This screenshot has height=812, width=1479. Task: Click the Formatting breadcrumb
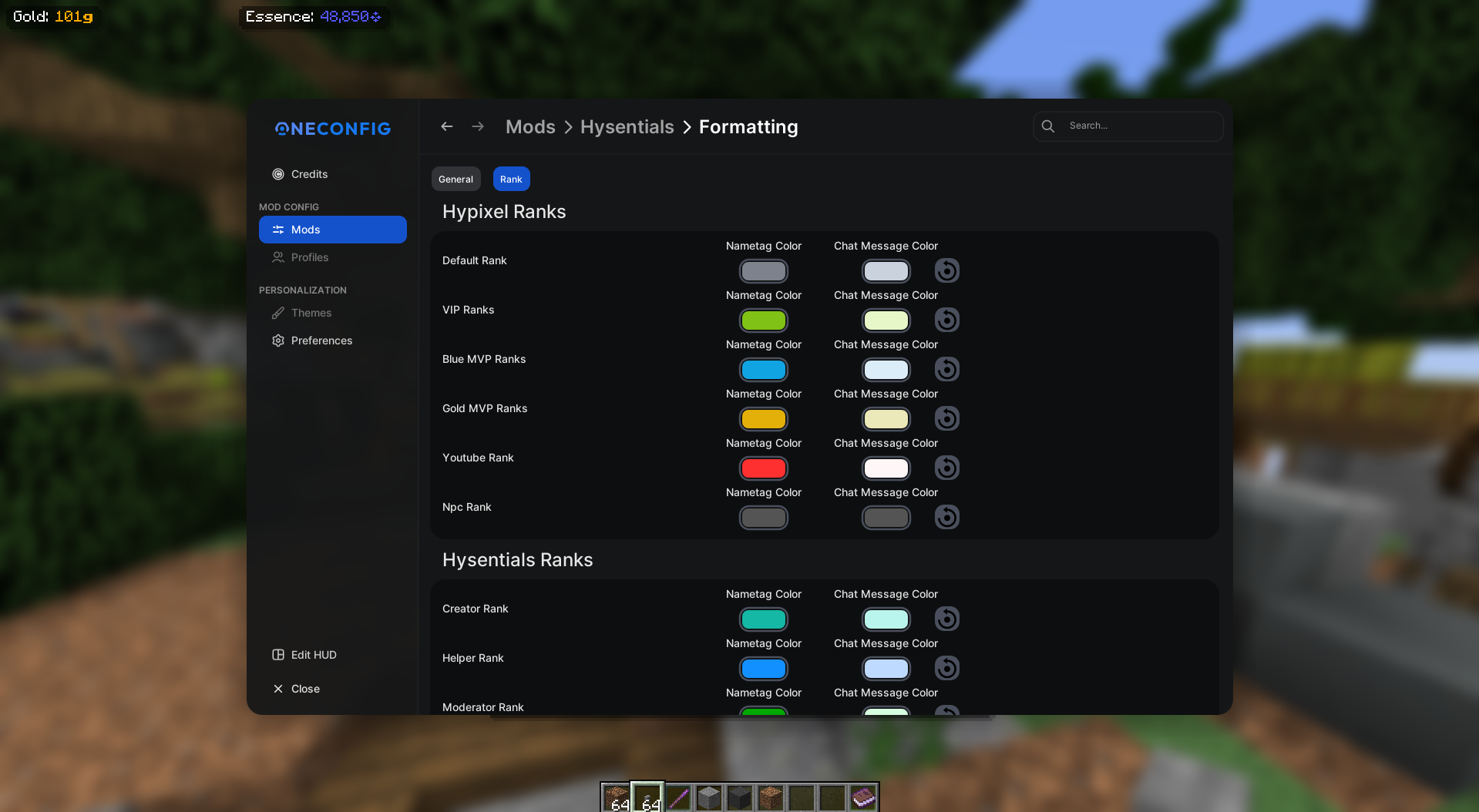point(748,127)
